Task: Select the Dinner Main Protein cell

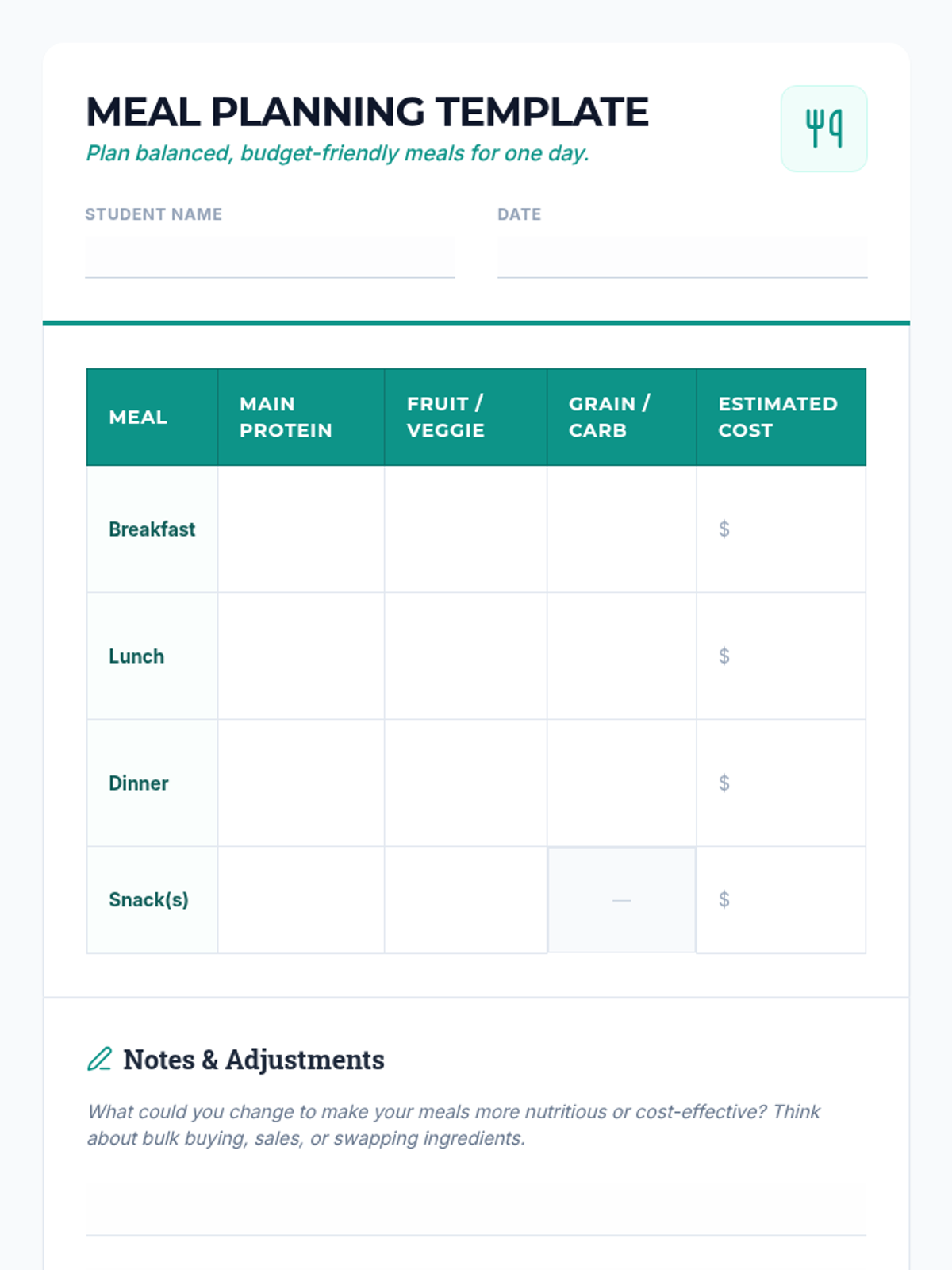Action: click(x=301, y=783)
